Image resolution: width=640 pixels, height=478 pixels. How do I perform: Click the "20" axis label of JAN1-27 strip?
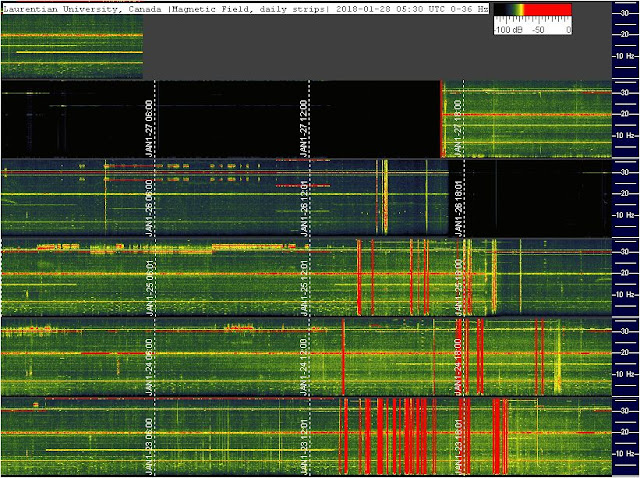pyautogui.click(x=624, y=114)
